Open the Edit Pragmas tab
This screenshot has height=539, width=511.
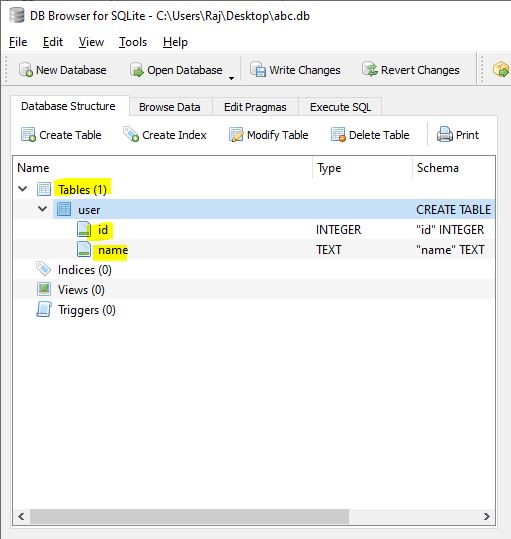pos(255,107)
